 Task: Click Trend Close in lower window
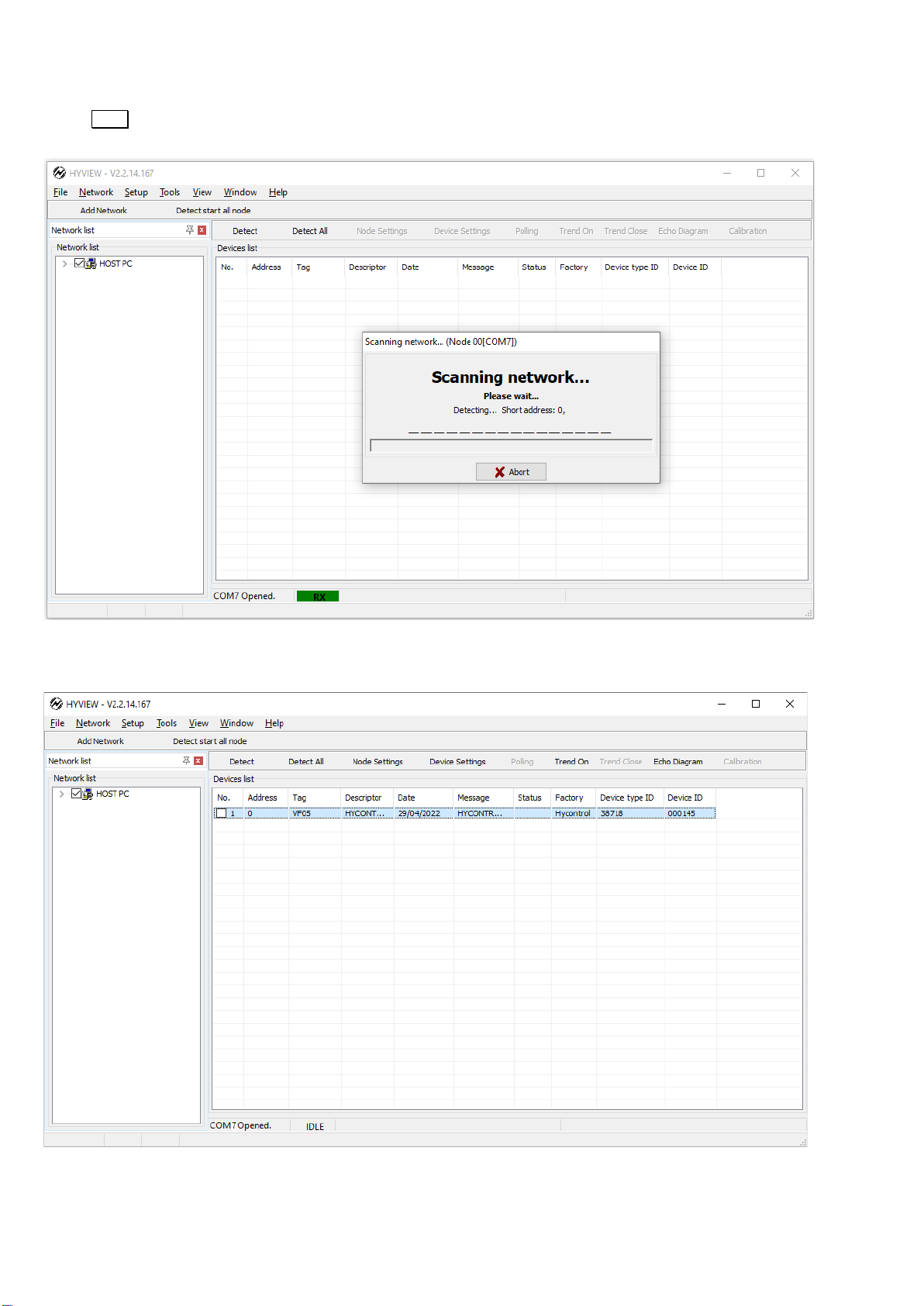click(x=621, y=762)
